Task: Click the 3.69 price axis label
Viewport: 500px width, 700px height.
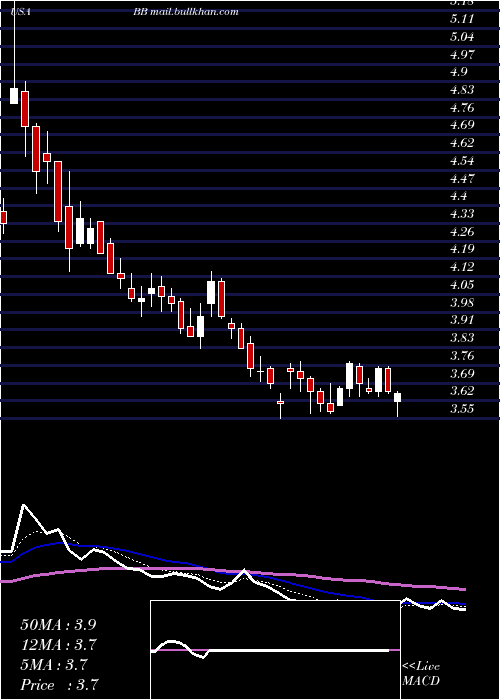Action: coord(462,373)
